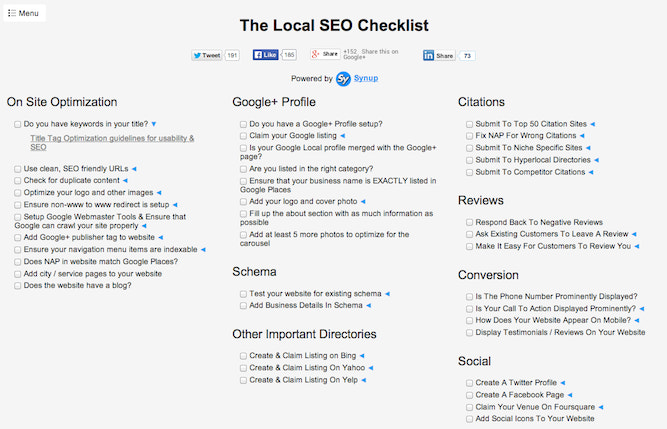Viewport: 667px width, 429px height.
Task: Open the Menu list icon
Action: 12,13
